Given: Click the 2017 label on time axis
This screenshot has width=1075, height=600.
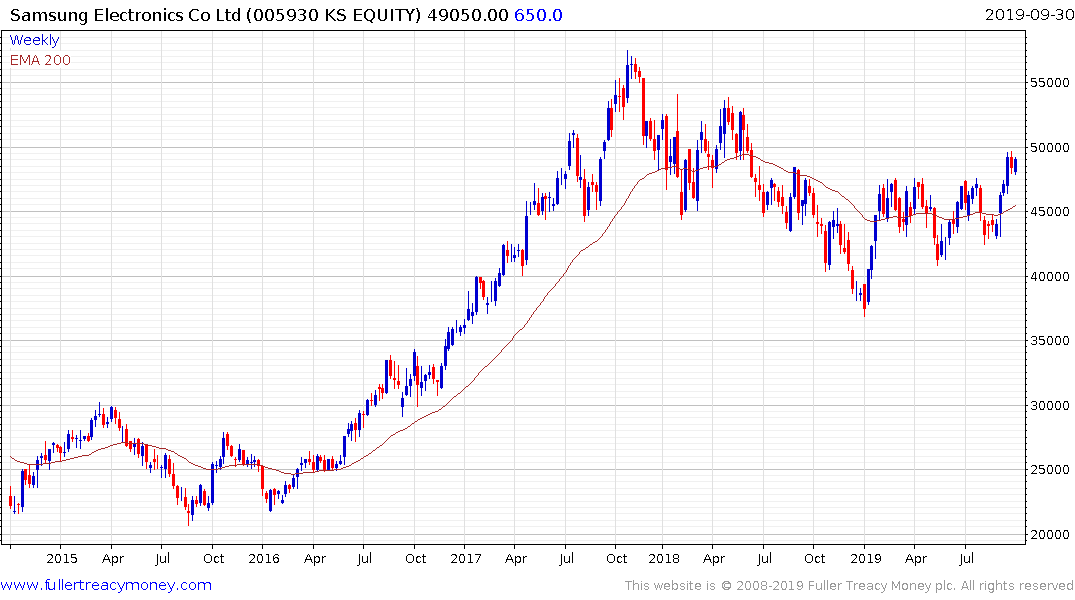Looking at the screenshot, I should click(466, 558).
